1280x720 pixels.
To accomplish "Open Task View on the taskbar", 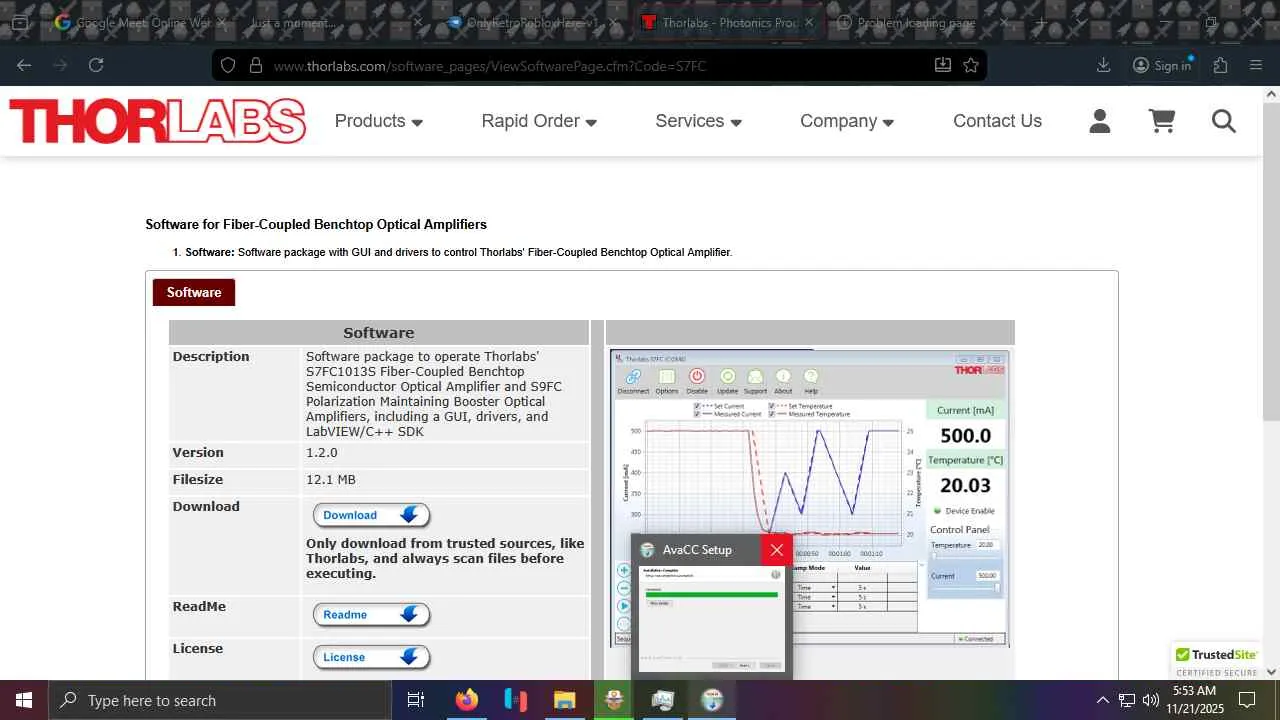I will [416, 700].
